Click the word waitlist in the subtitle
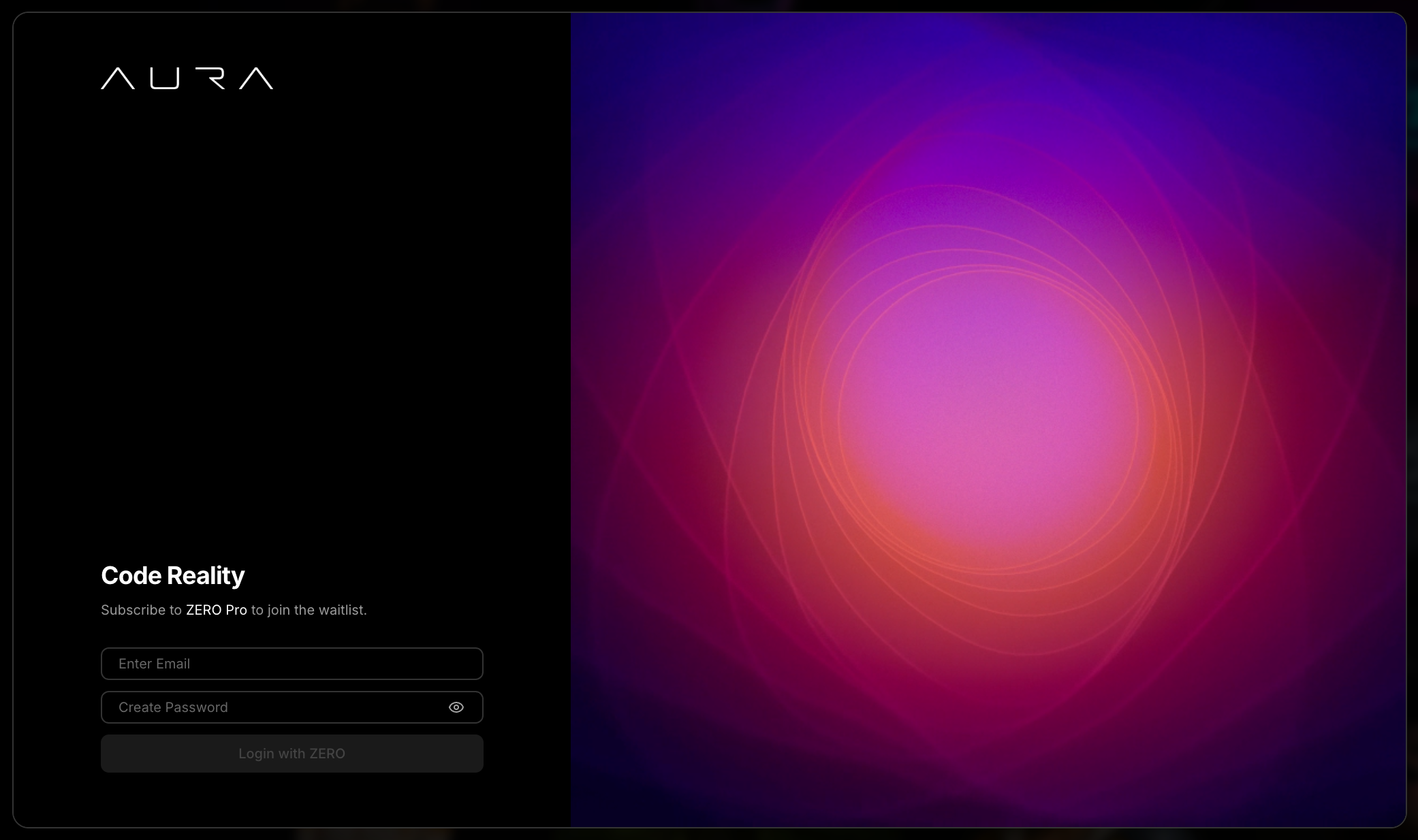 [x=342, y=610]
